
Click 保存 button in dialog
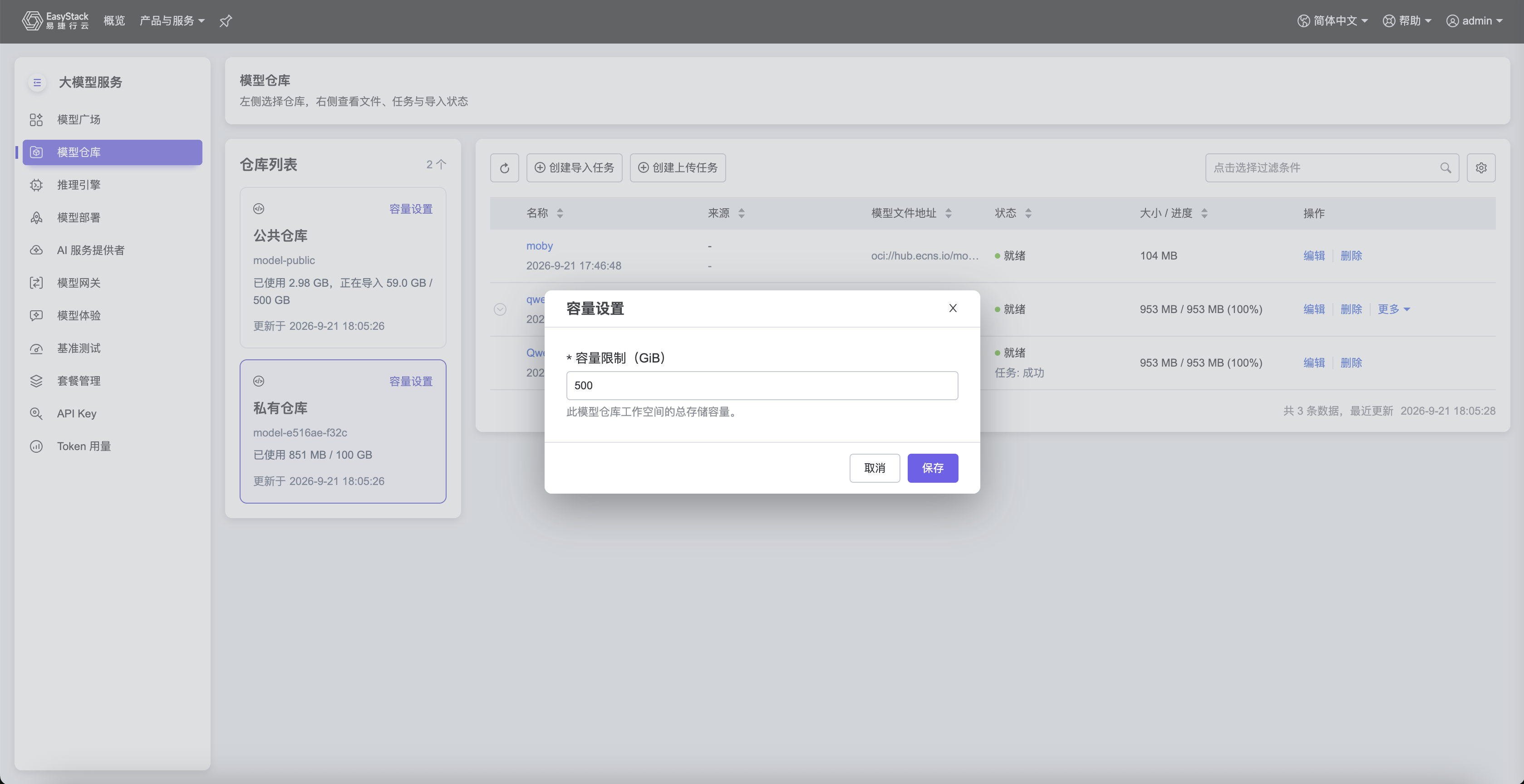[932, 468]
